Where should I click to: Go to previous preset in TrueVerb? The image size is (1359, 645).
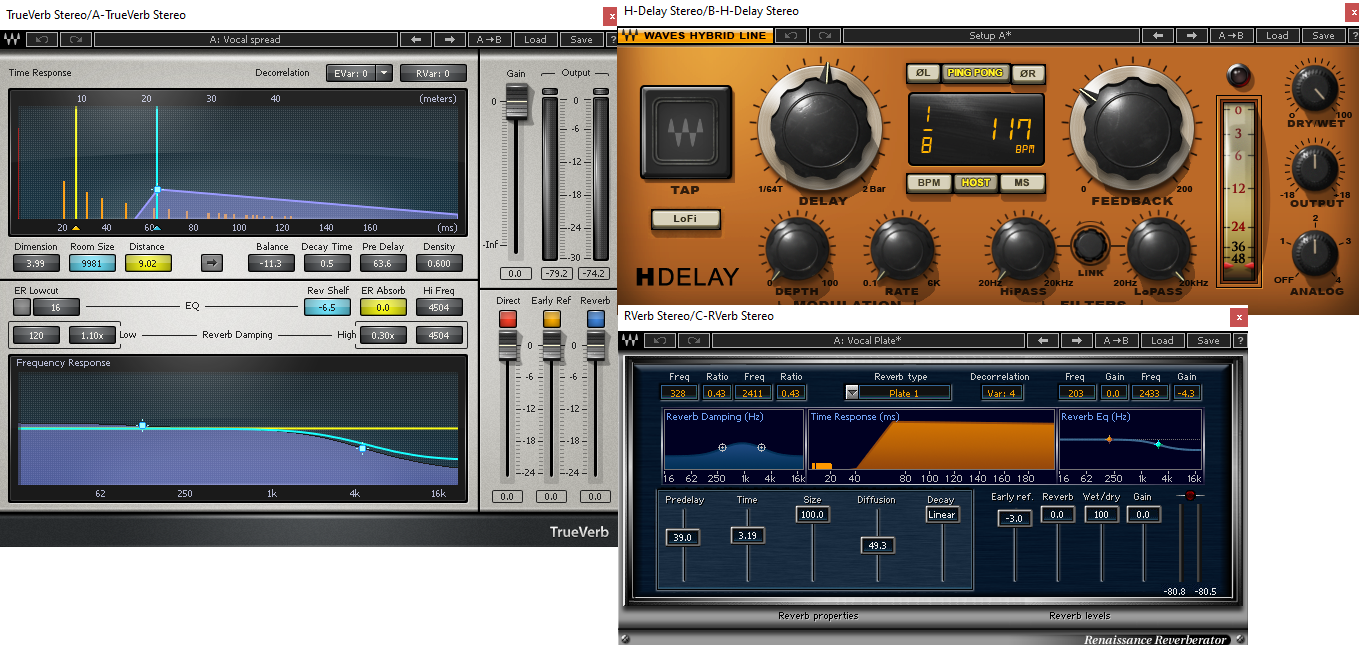[416, 40]
